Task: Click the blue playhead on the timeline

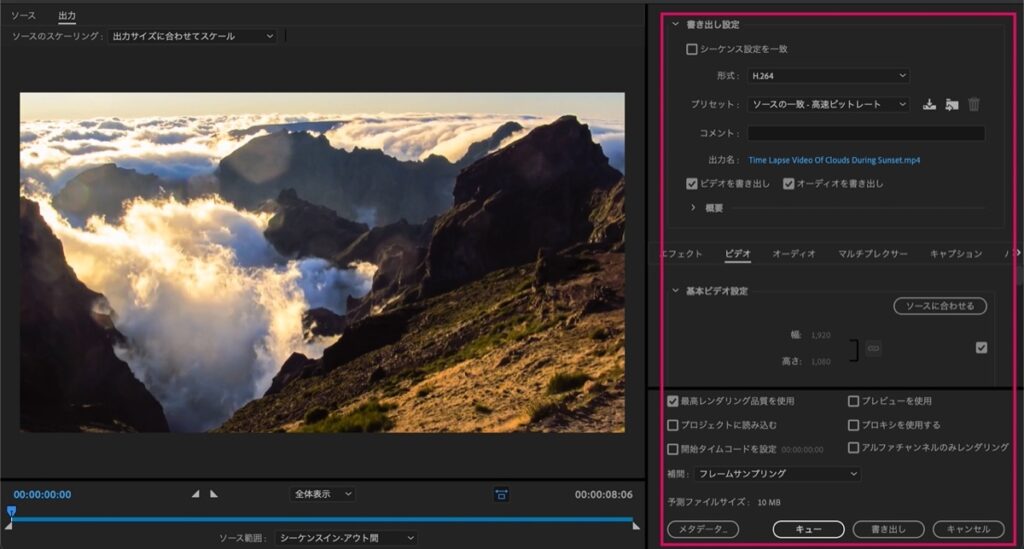Action: tap(11, 512)
